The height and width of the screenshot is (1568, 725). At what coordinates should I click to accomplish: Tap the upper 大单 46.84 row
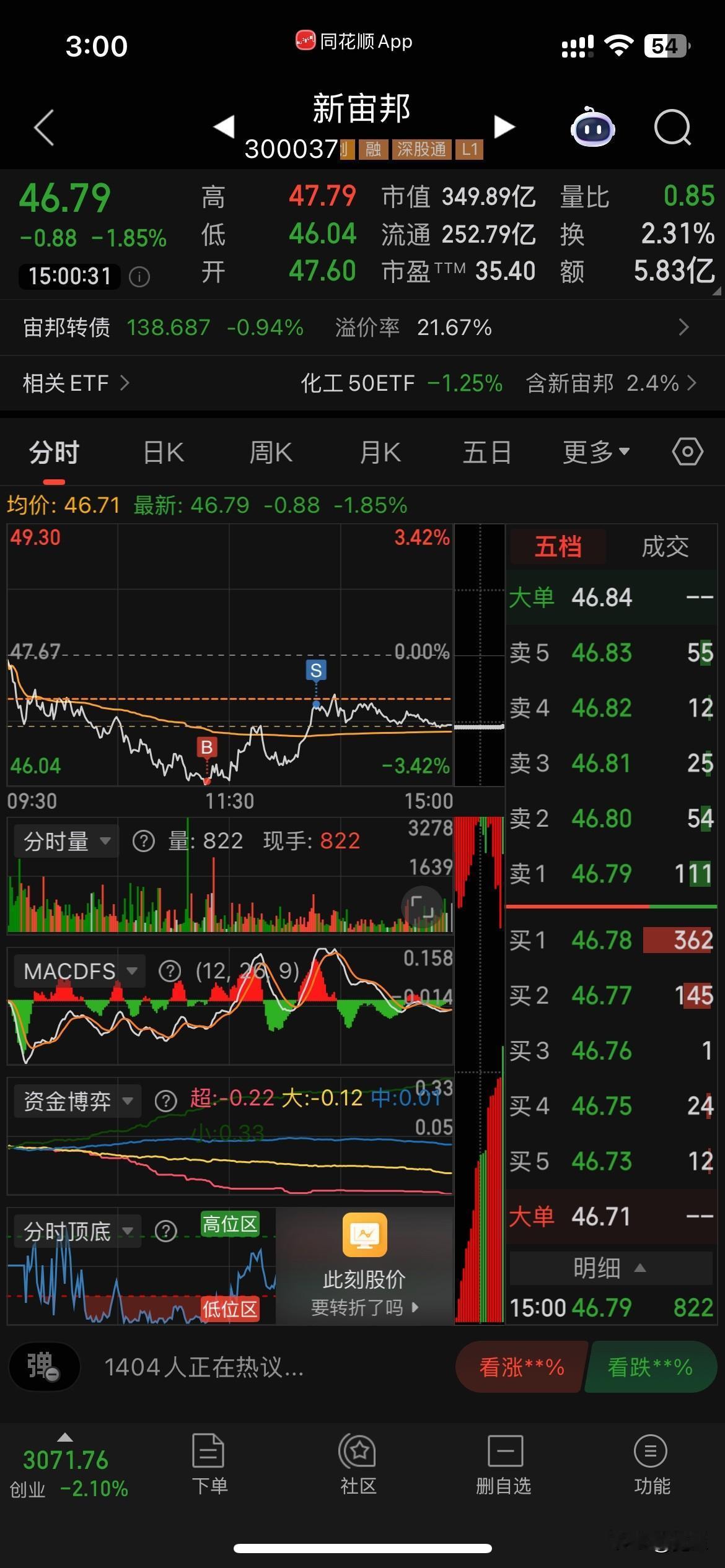coord(611,598)
